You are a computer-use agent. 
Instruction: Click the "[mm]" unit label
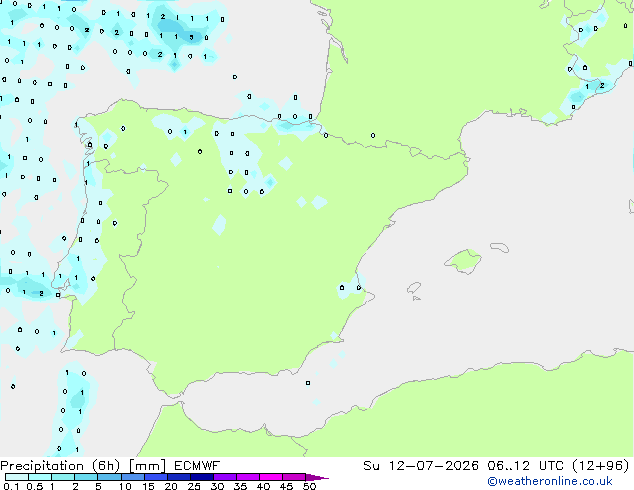click(x=147, y=466)
